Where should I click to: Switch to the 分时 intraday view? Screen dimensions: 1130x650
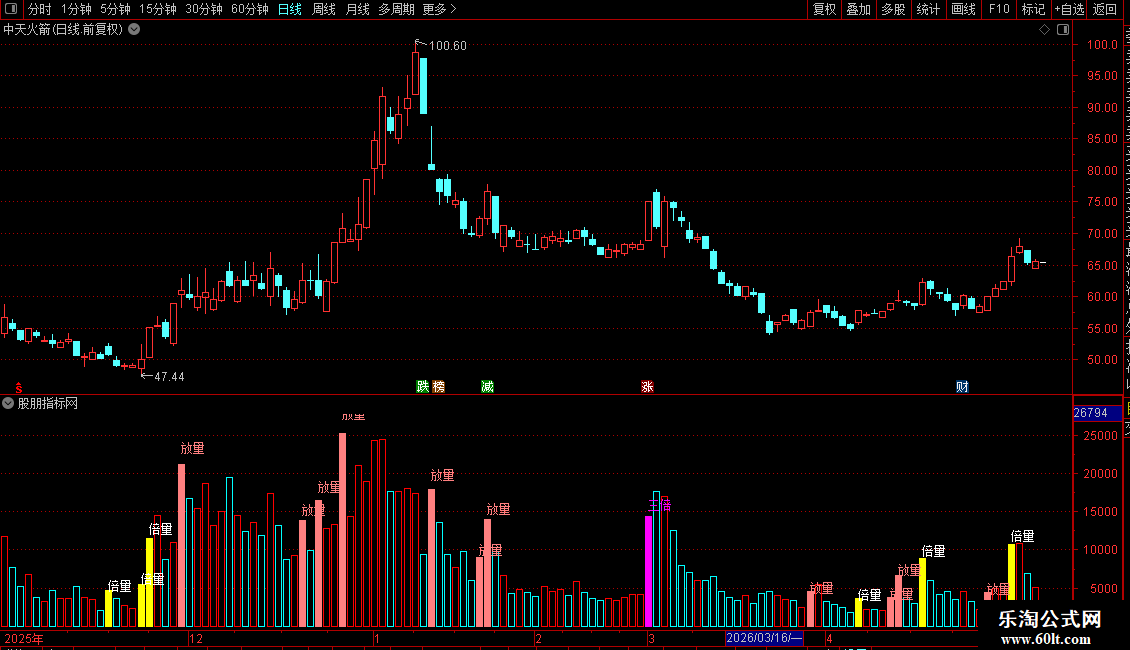pos(40,9)
